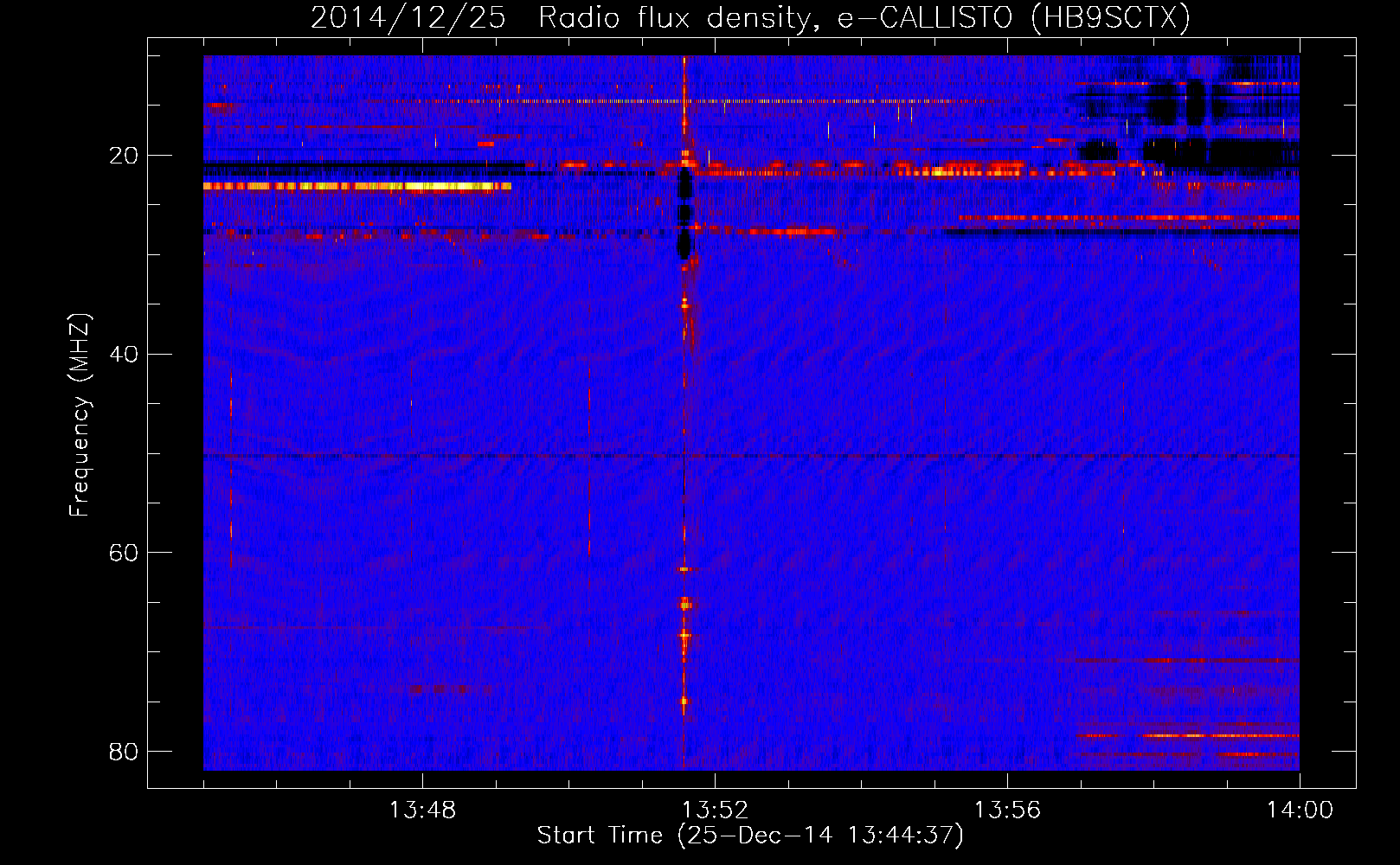Select the 13:56 time tick label
The image size is (1400, 865).
point(1007,811)
